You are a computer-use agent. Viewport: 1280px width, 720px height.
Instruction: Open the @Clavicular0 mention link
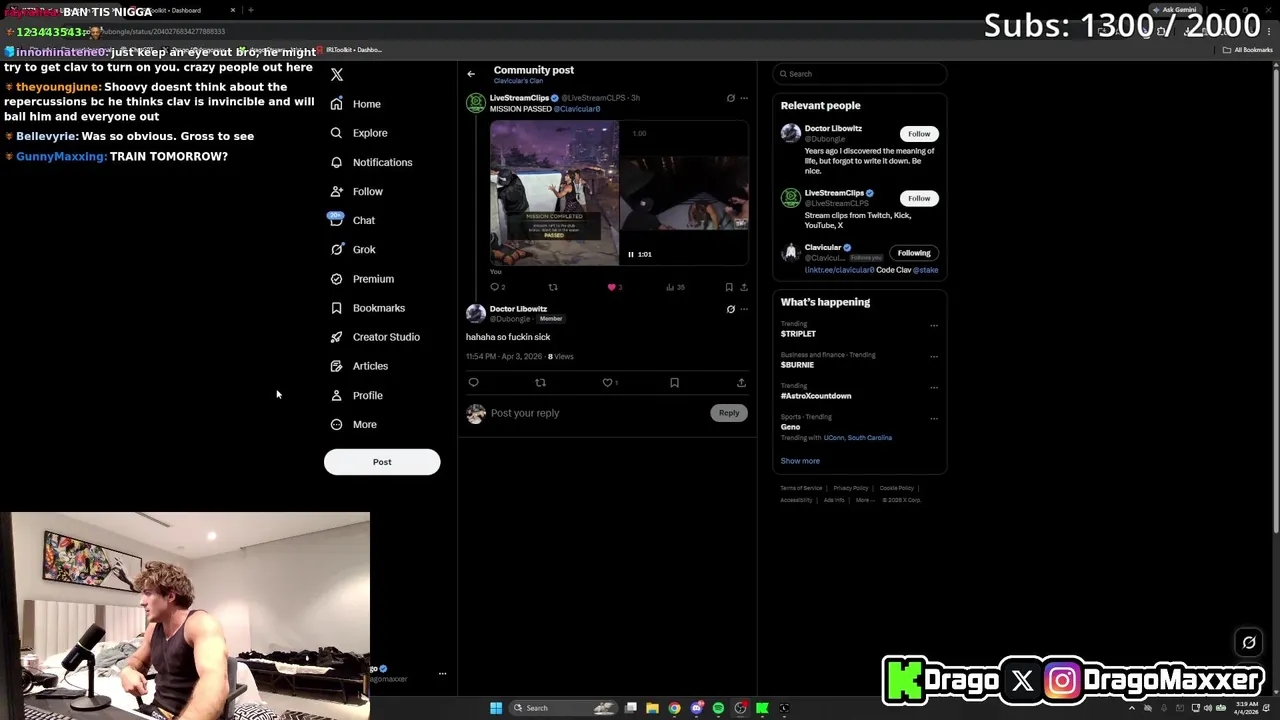point(577,109)
